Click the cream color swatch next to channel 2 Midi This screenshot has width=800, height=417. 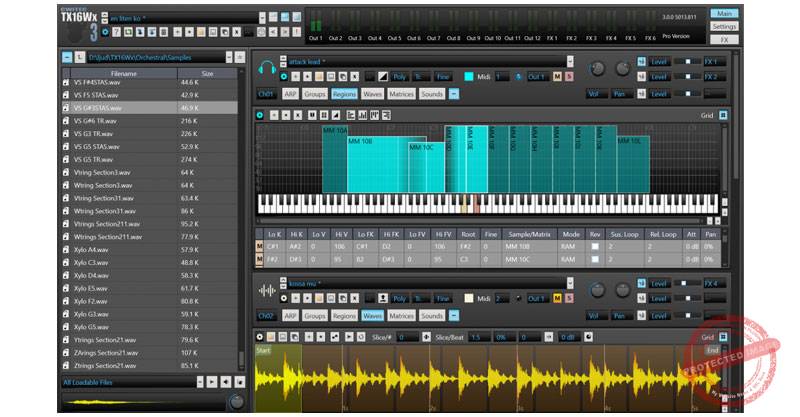pos(469,298)
